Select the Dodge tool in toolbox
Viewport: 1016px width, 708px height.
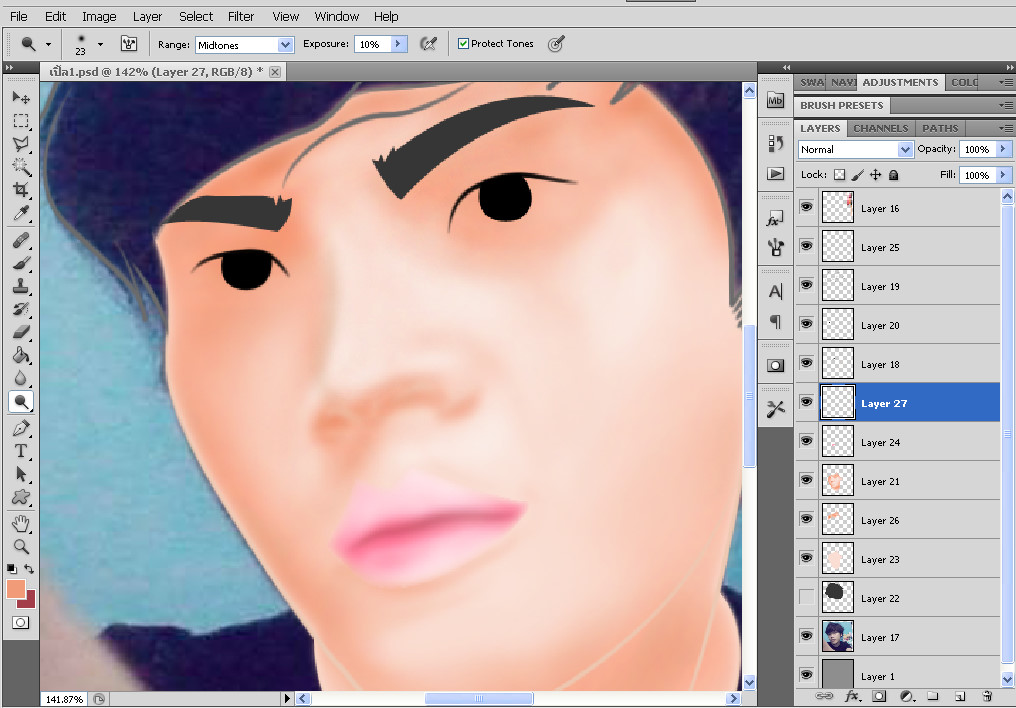point(21,402)
